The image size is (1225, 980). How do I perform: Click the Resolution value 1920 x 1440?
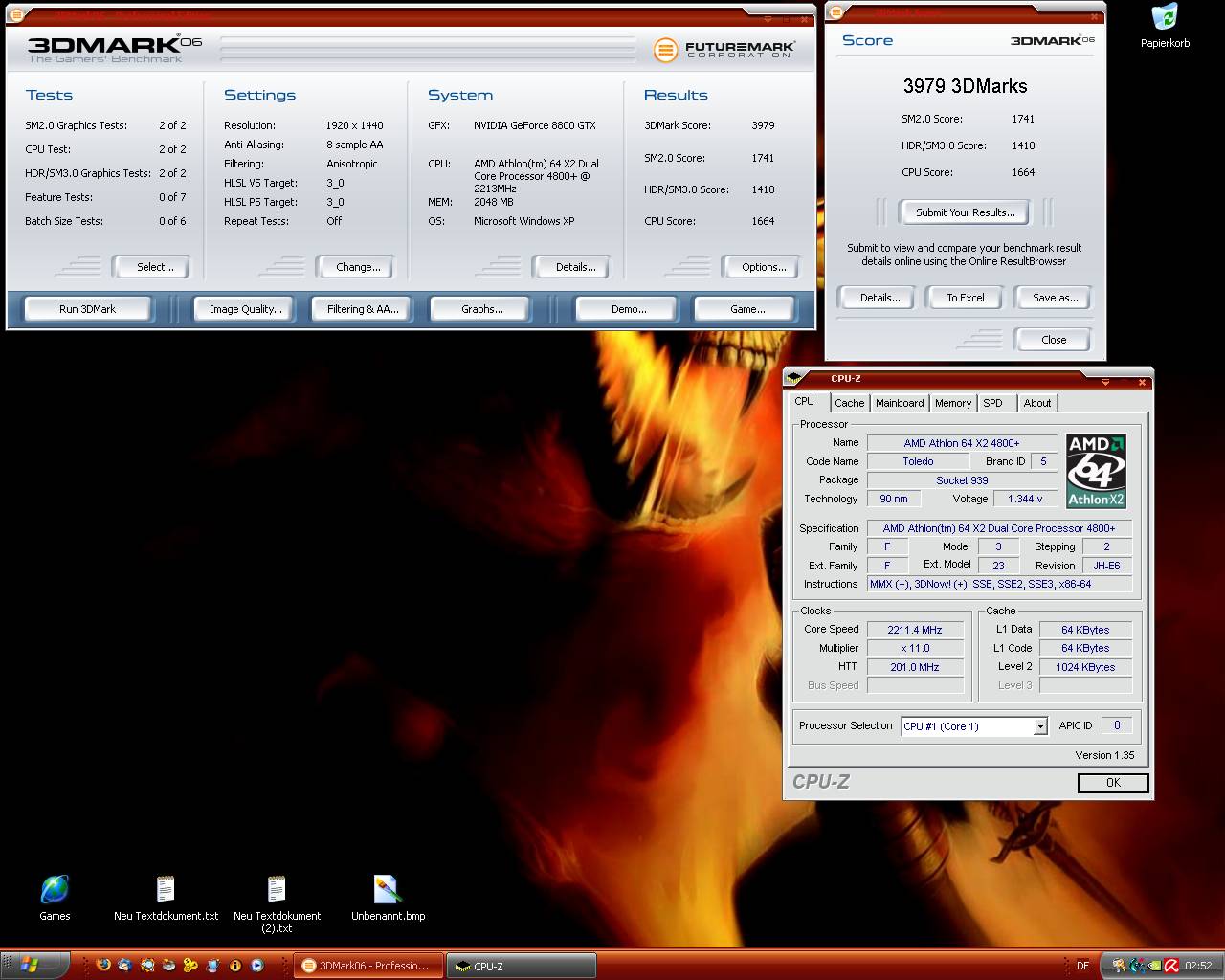(354, 125)
